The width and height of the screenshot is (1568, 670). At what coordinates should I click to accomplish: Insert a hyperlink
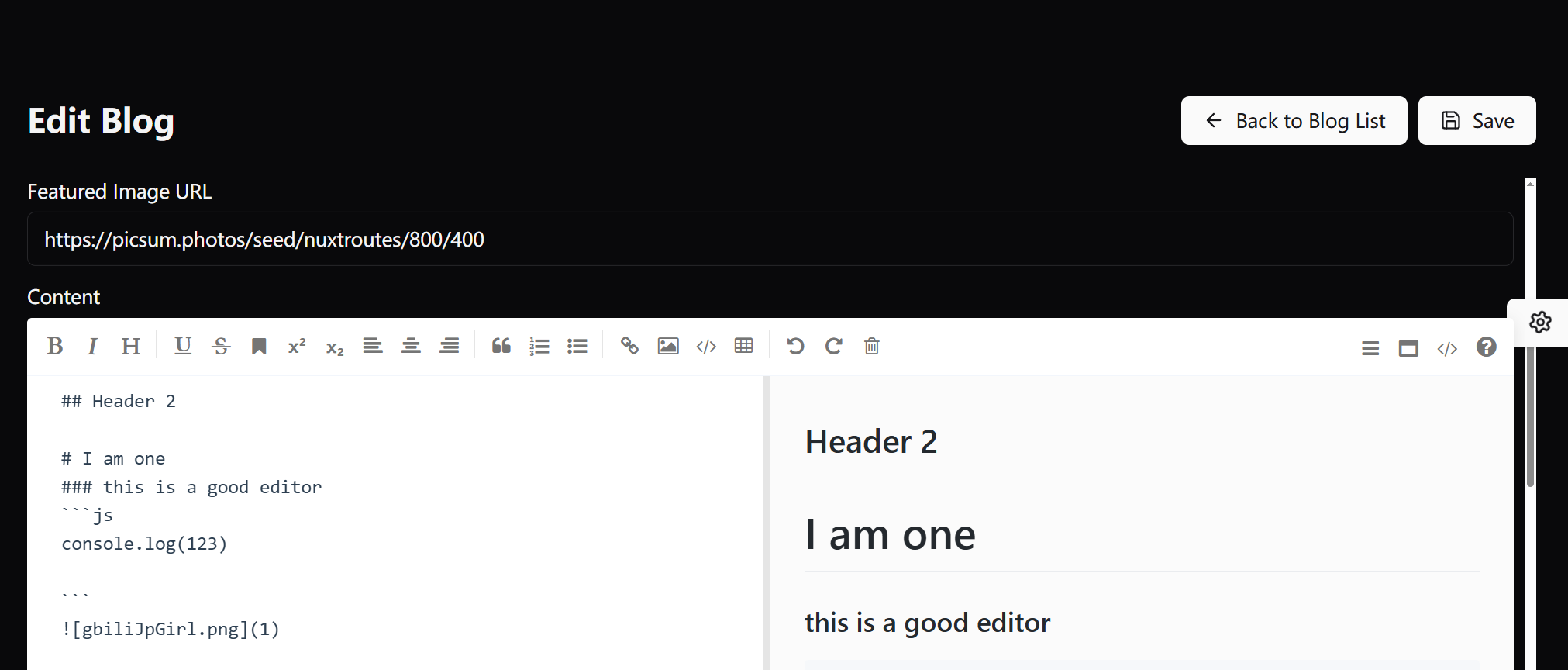click(x=629, y=346)
